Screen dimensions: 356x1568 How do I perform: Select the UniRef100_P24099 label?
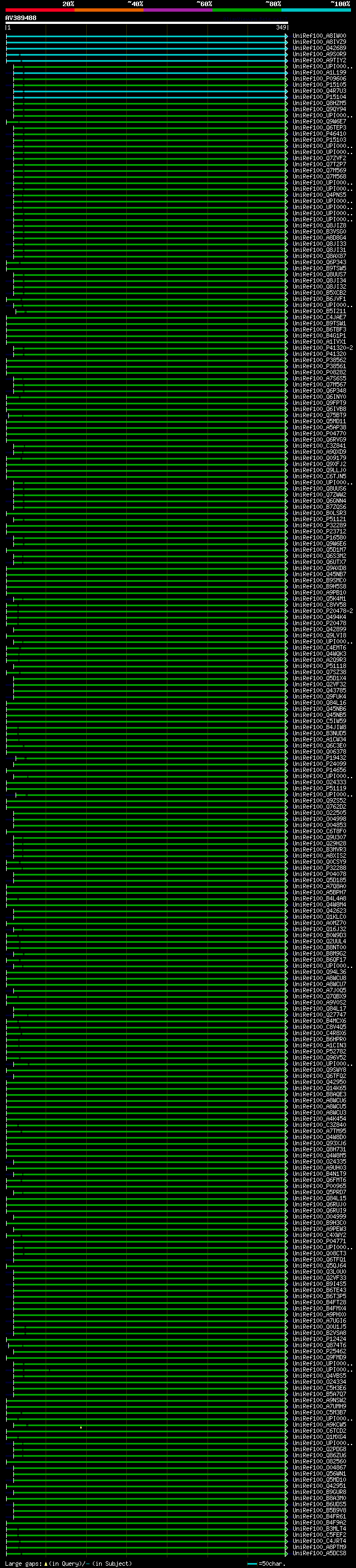pos(319,764)
